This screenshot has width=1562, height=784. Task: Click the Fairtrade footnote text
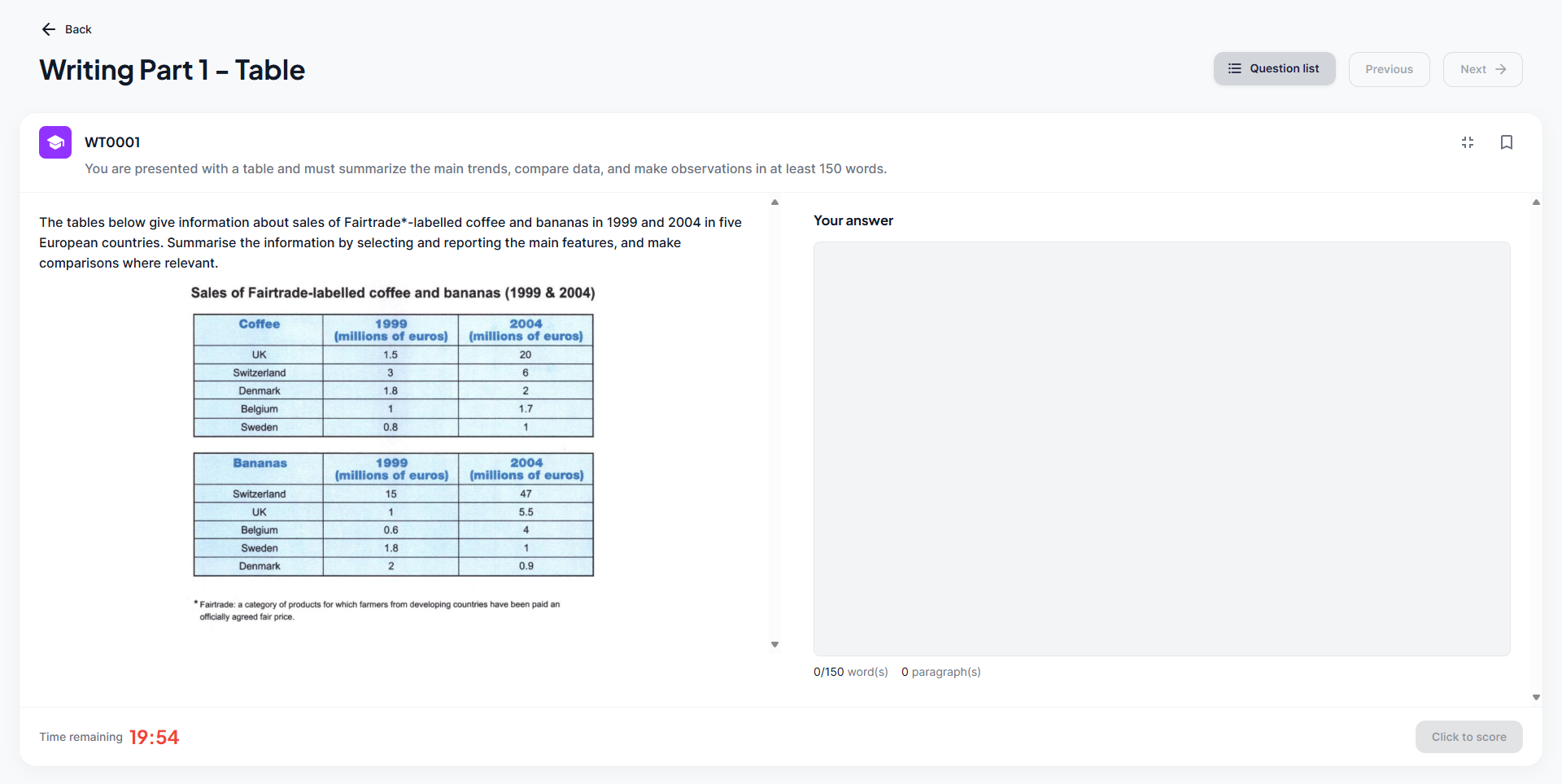tap(377, 611)
